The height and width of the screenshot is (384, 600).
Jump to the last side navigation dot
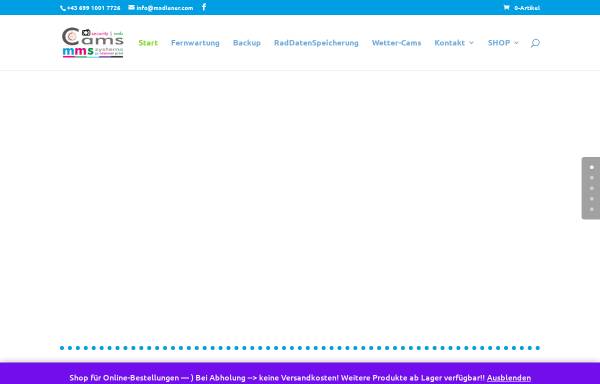click(x=592, y=209)
